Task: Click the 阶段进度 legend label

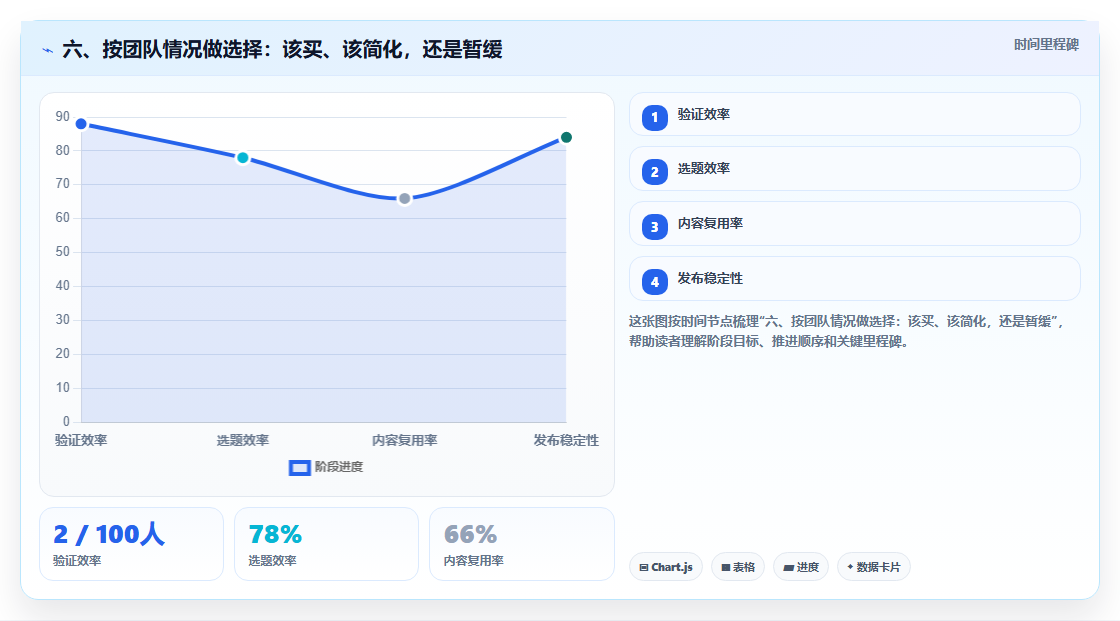Action: 339,467
